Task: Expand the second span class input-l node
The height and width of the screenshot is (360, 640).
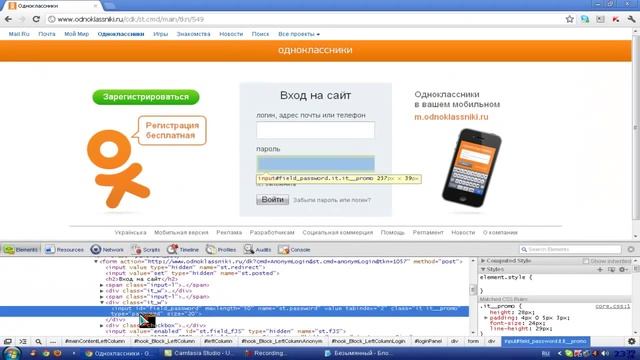Action: pyautogui.click(x=102, y=297)
